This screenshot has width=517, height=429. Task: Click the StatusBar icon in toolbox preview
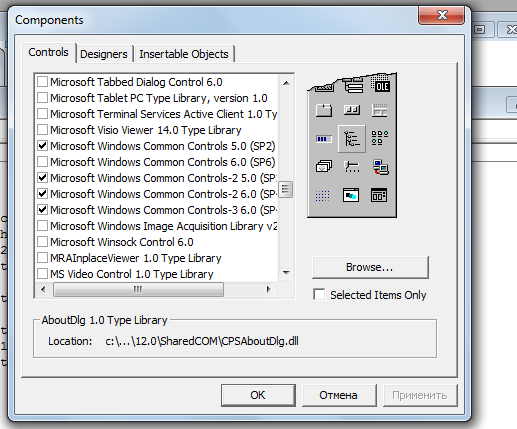380,110
